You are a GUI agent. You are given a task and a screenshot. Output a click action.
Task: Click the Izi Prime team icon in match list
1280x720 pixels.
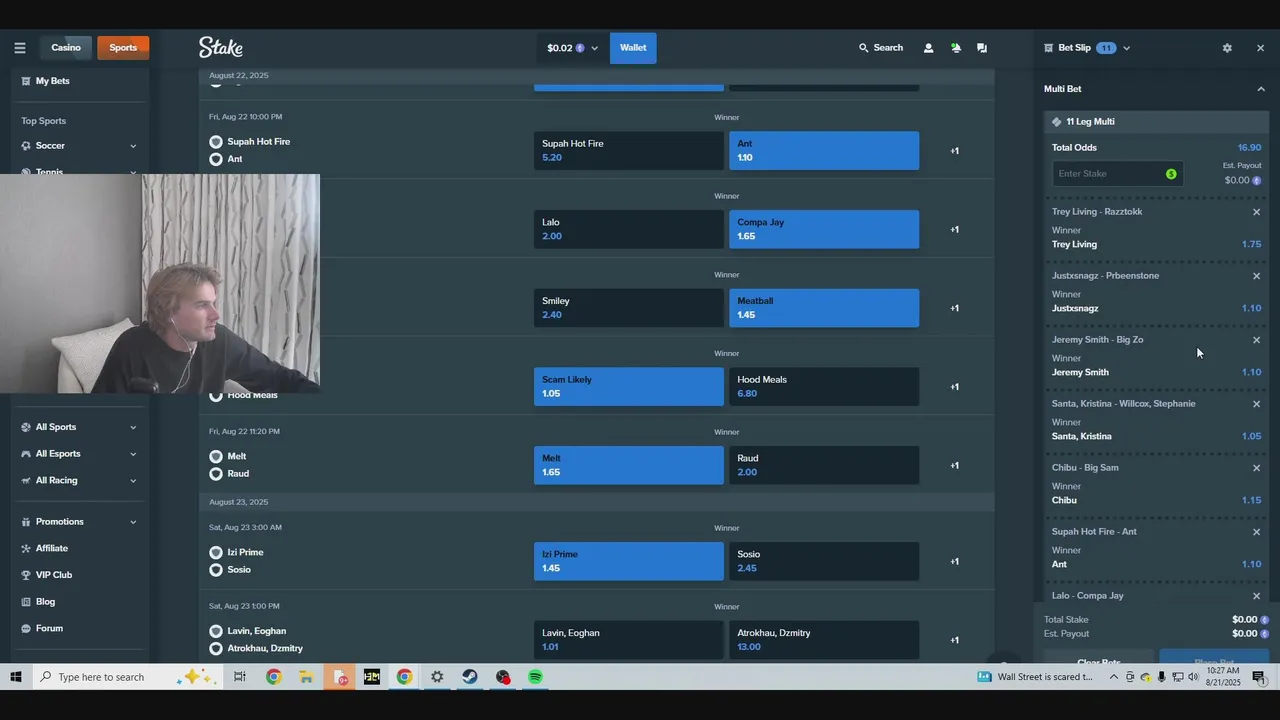point(216,552)
